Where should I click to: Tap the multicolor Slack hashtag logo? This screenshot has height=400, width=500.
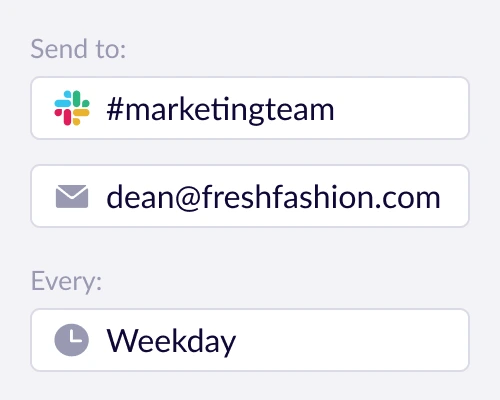72,108
